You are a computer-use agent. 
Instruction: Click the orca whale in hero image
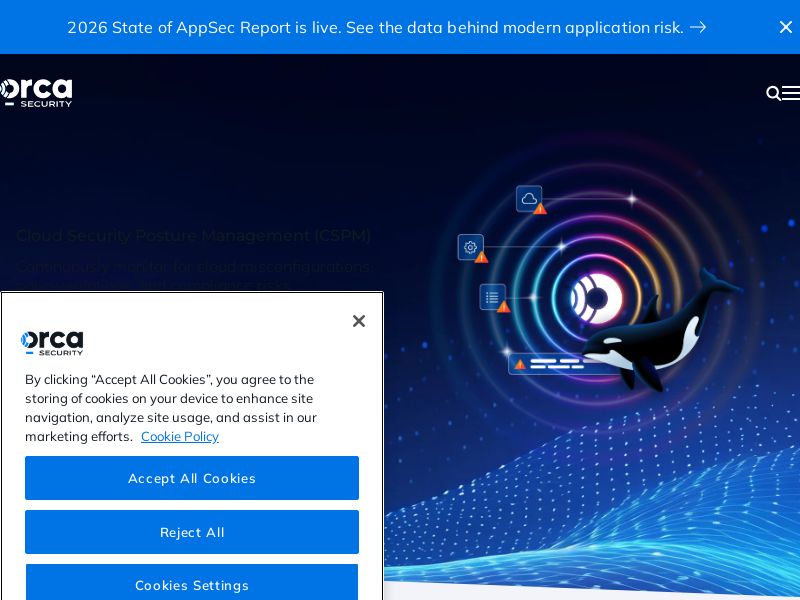pos(660,335)
